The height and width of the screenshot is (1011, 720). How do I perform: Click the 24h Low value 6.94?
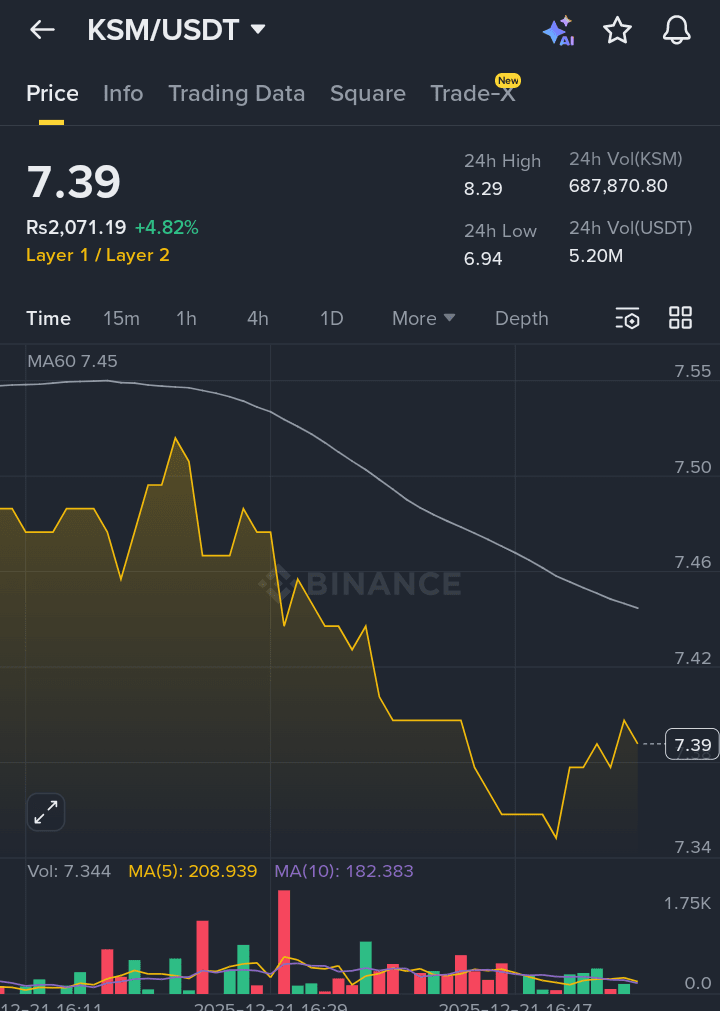[x=483, y=259]
